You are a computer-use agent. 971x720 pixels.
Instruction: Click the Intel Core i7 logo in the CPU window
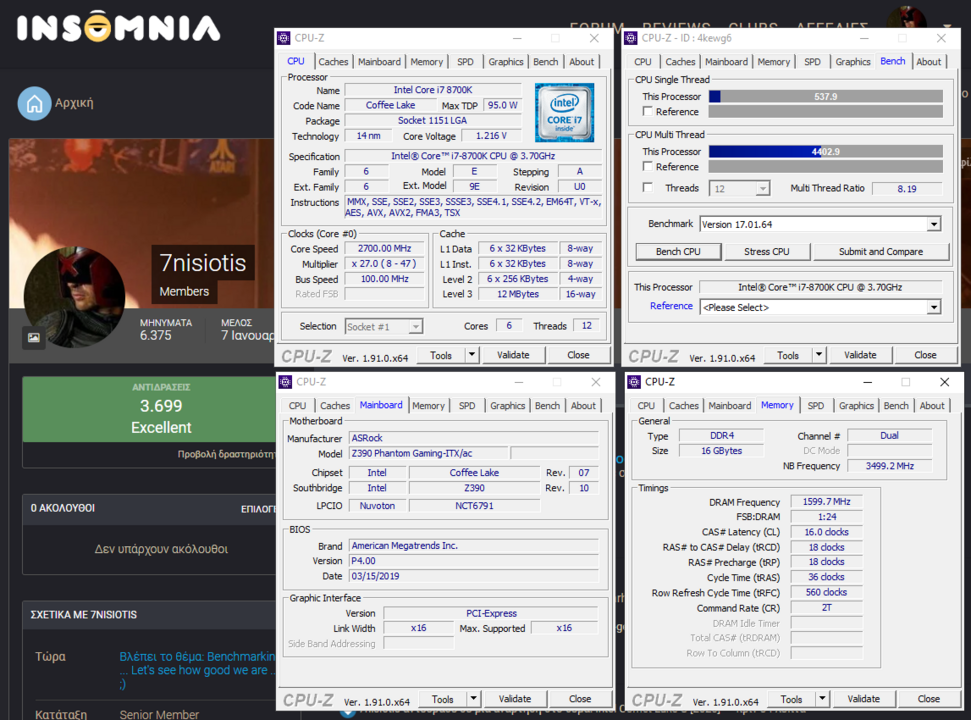click(x=564, y=113)
